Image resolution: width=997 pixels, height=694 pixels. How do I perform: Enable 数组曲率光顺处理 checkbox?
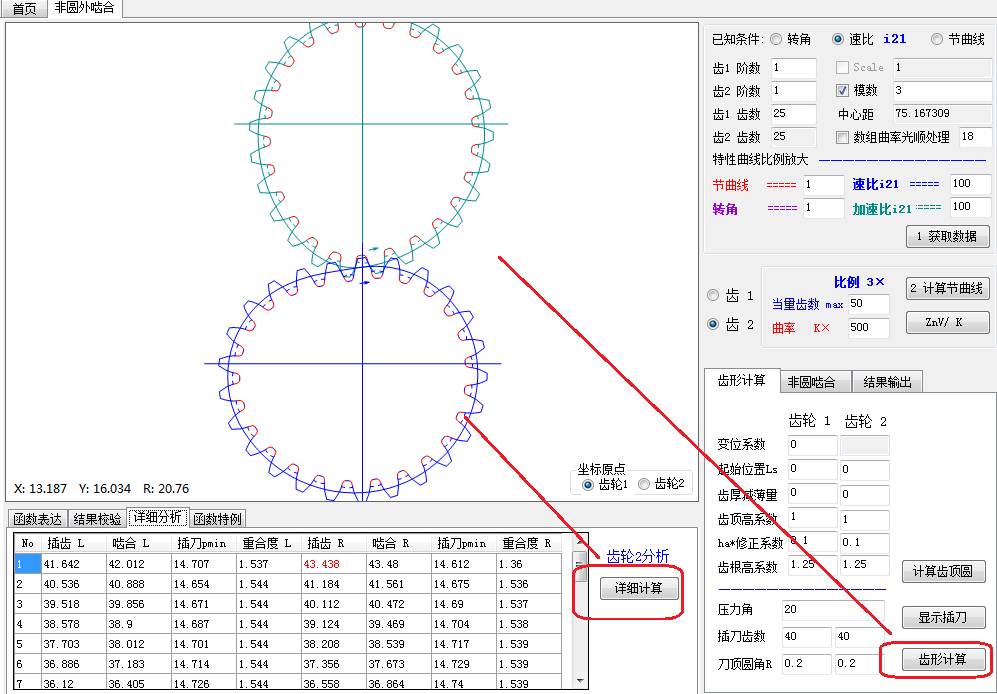pyautogui.click(x=842, y=137)
